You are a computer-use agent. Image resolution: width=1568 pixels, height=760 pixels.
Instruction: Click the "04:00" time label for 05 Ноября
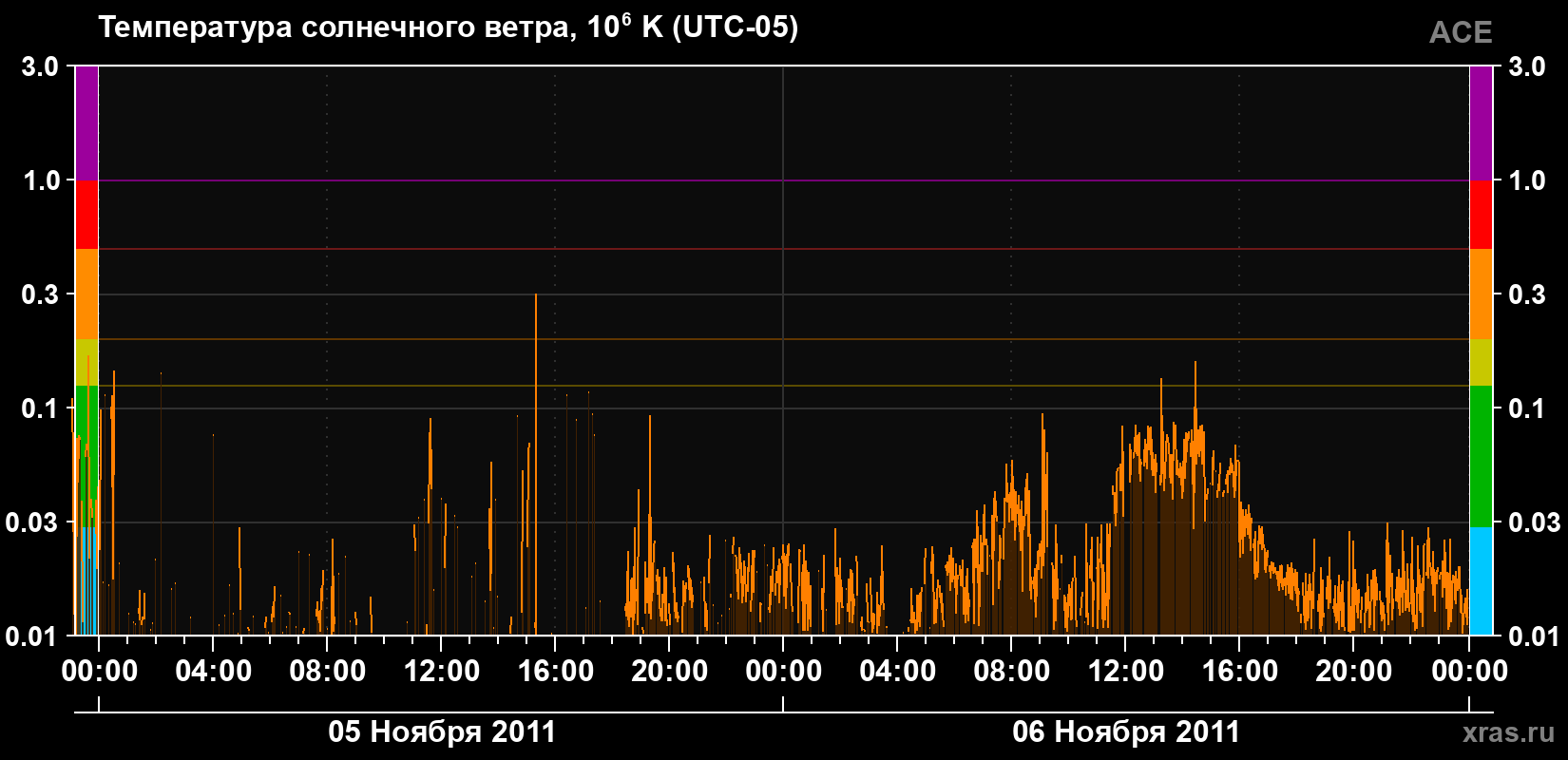(x=214, y=672)
